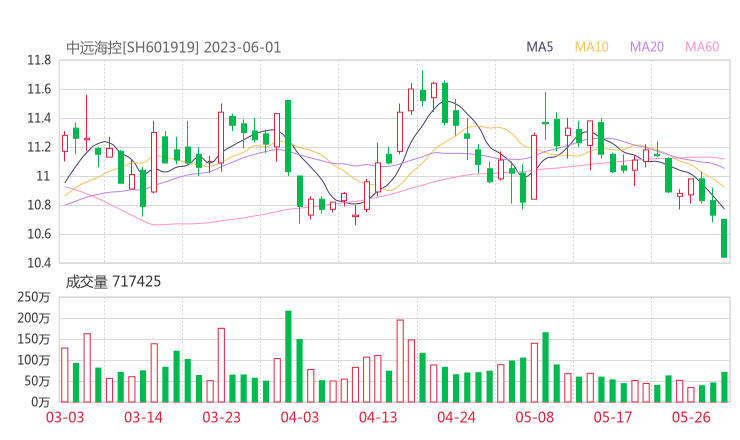740x440 pixels.
Task: Click the 03-03 date axis label
Action: (65, 417)
